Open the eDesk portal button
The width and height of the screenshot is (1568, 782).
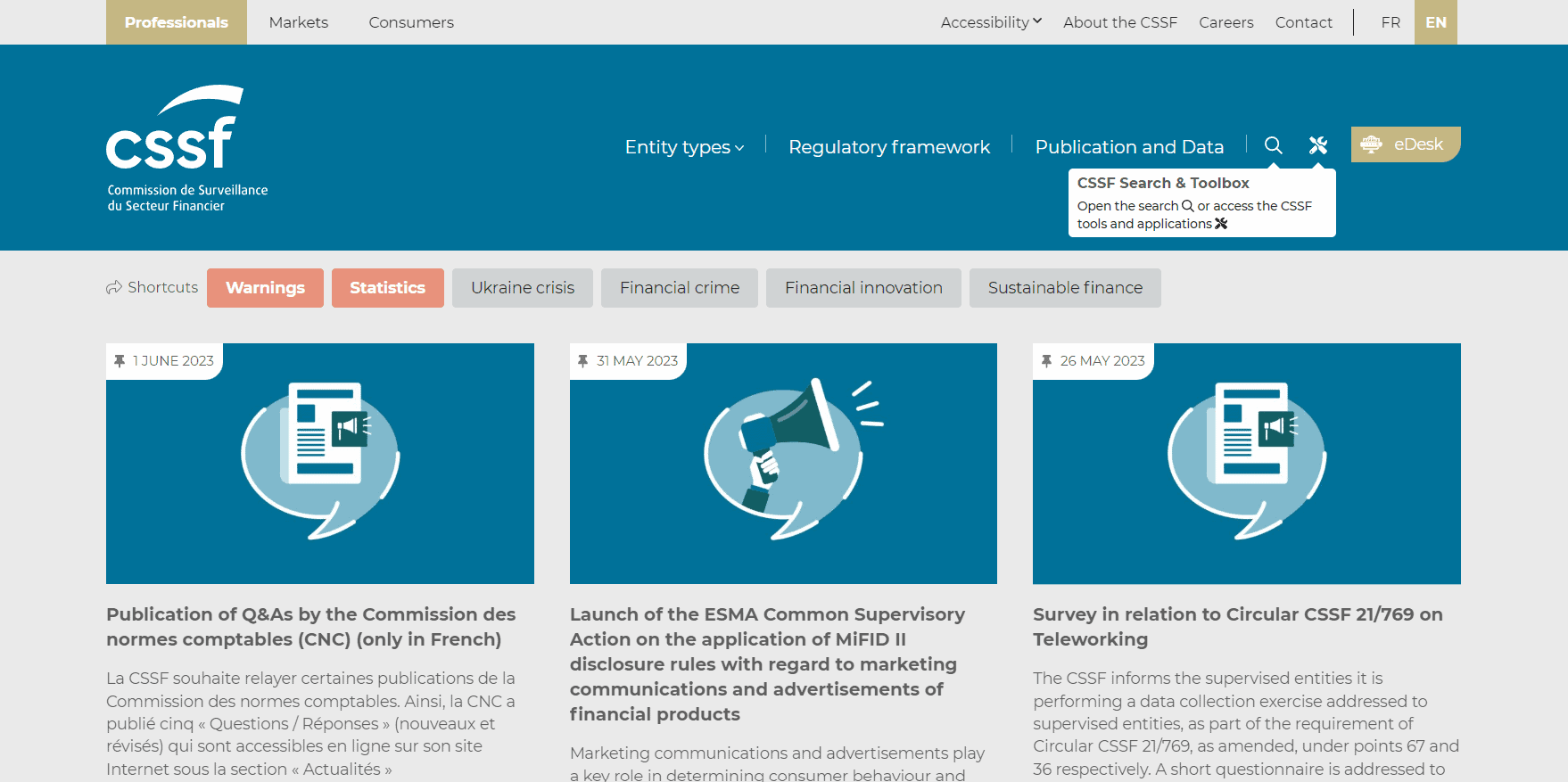1406,144
